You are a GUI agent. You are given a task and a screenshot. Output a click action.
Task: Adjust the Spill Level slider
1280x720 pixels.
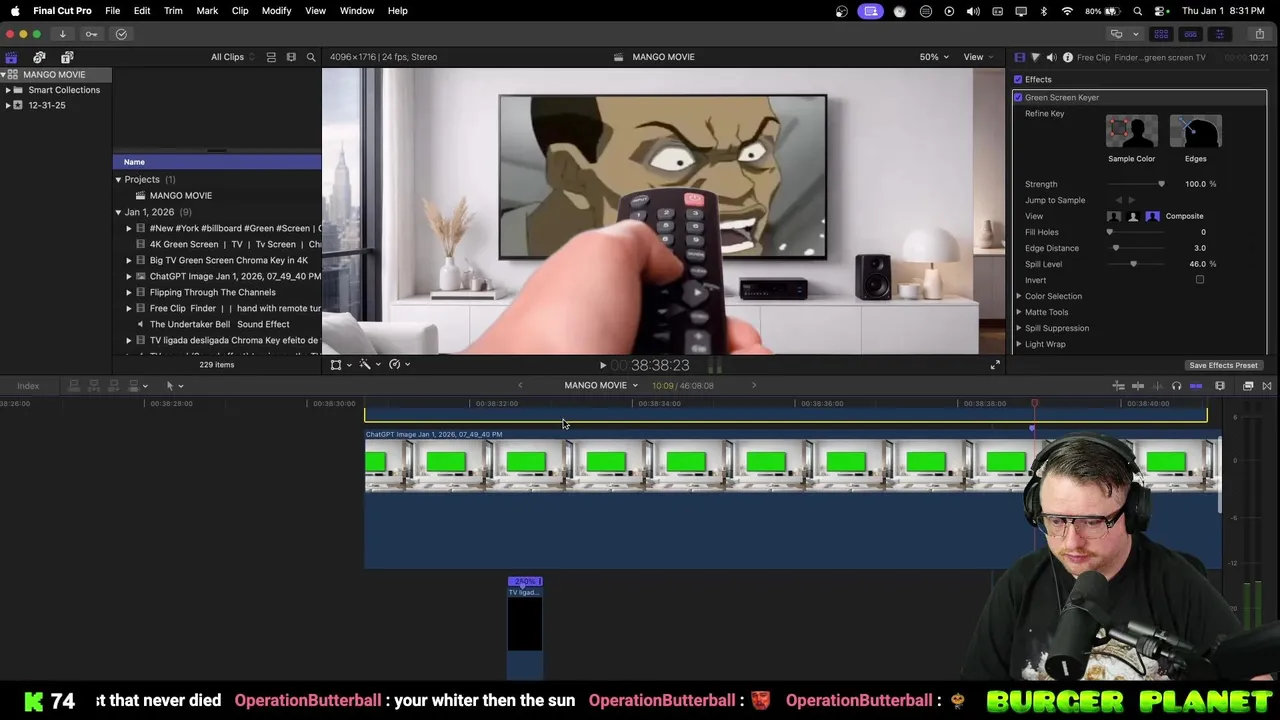point(1135,264)
